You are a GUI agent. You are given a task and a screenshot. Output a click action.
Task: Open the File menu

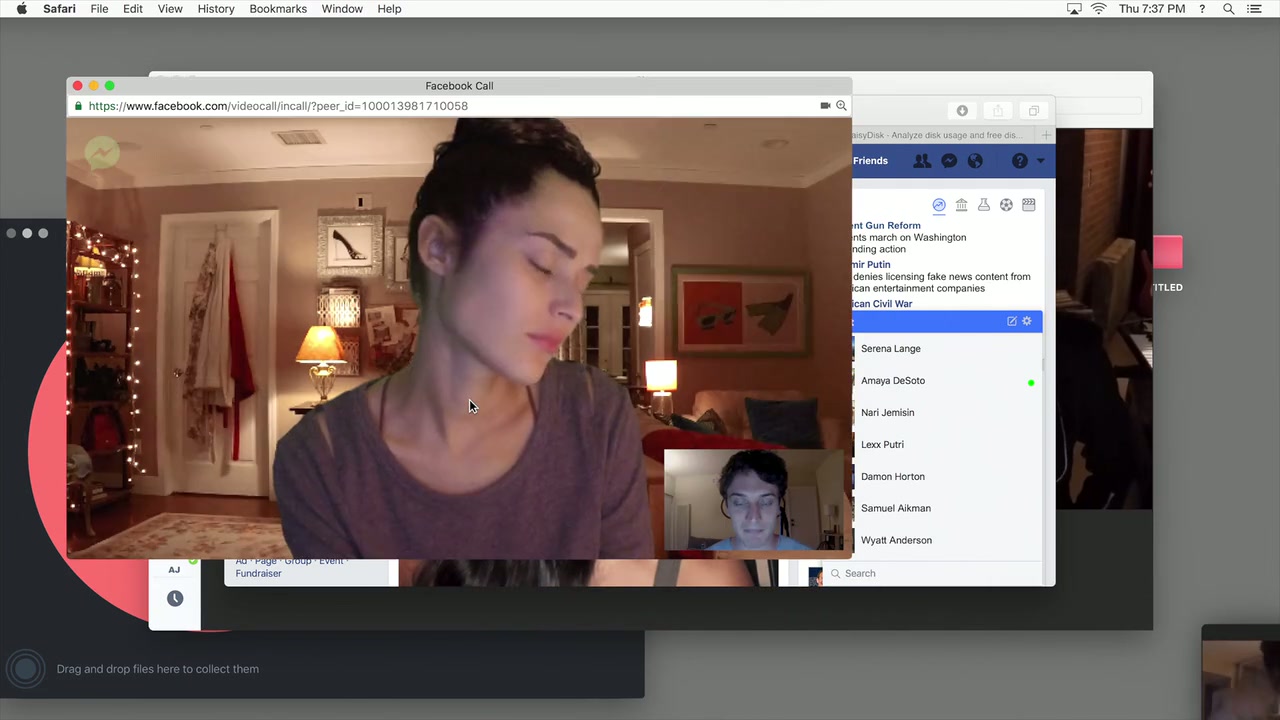pos(99,9)
